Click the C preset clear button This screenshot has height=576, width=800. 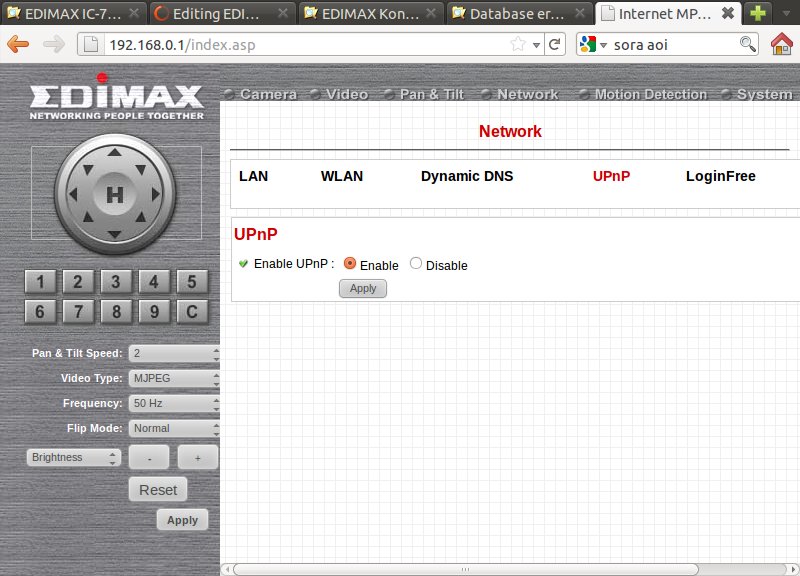192,312
